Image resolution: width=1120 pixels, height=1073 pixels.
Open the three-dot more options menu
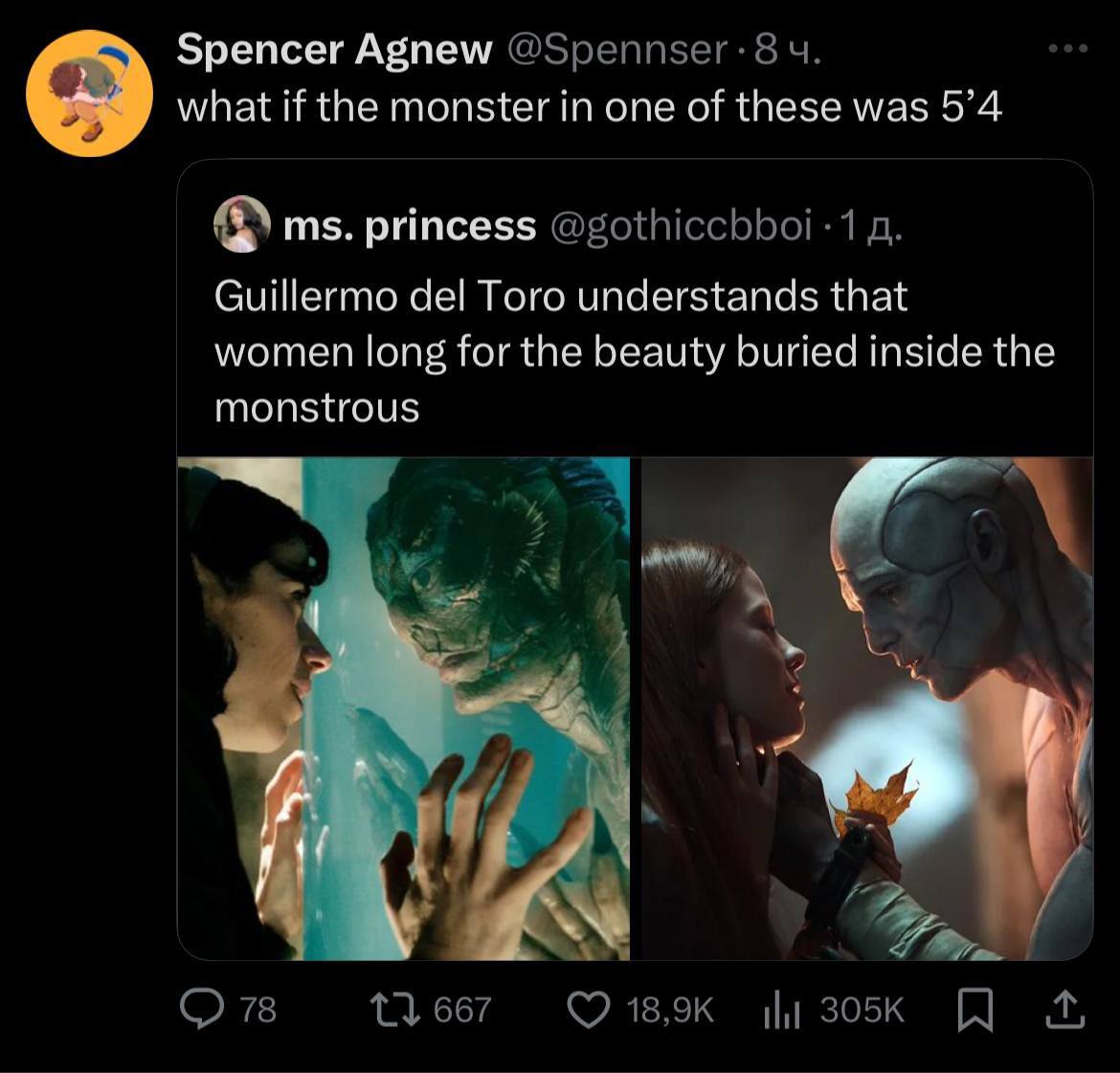pos(1068,49)
